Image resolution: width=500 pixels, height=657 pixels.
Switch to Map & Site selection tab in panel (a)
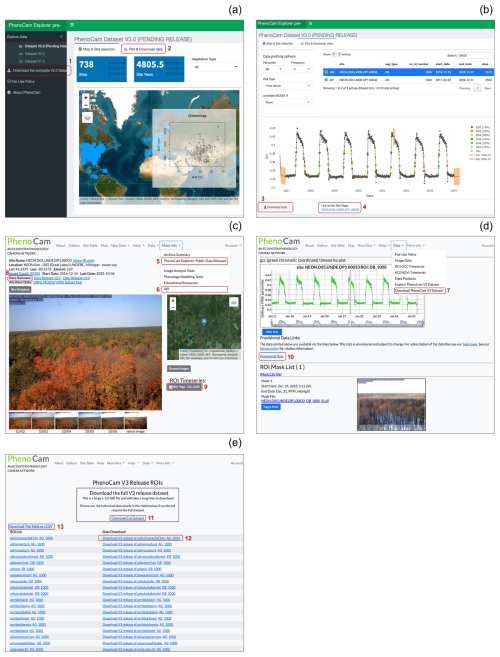pyautogui.click(x=97, y=49)
